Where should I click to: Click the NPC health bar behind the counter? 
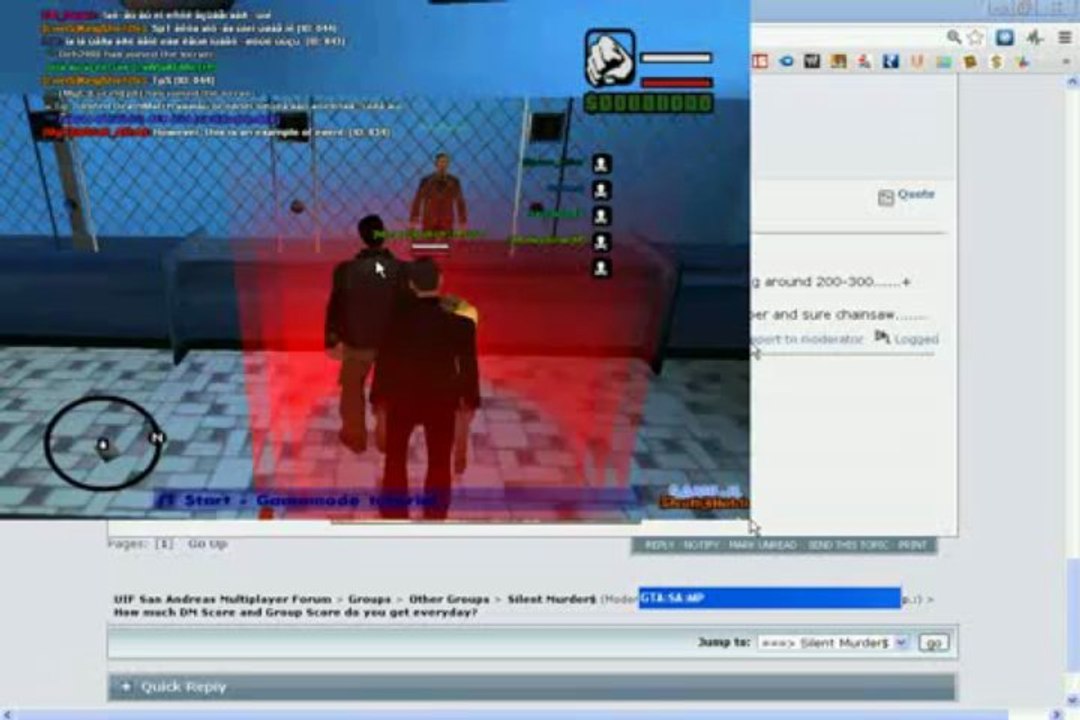430,246
